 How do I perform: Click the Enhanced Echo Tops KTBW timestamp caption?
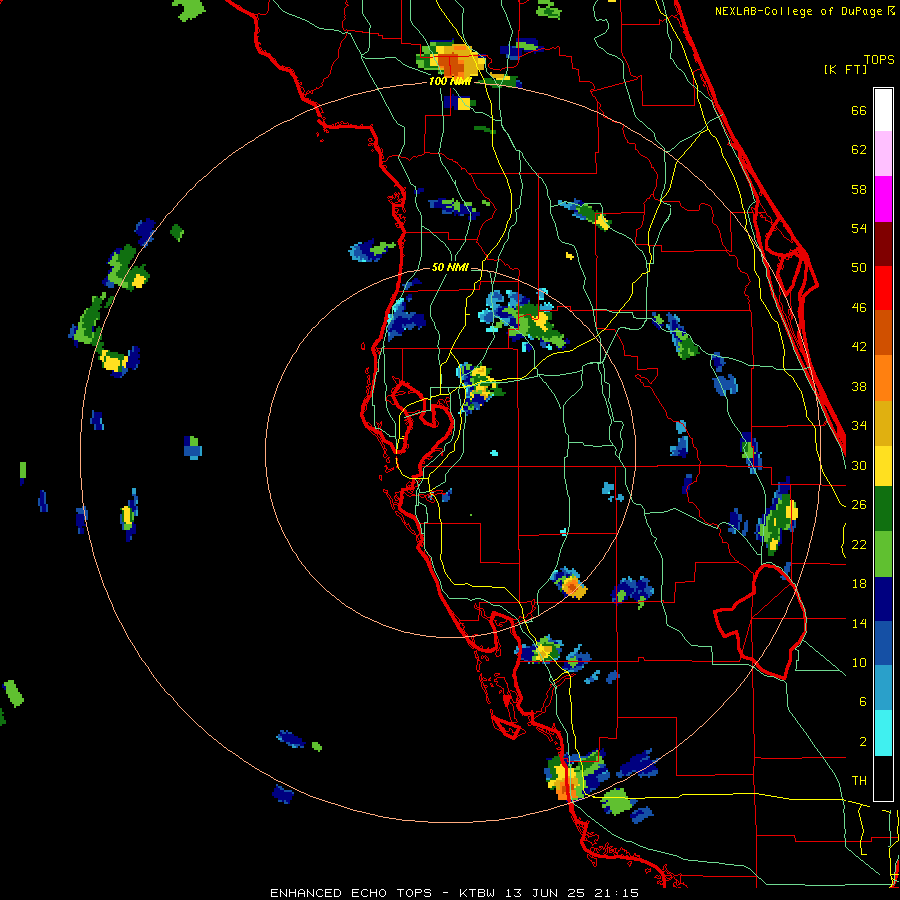[454, 893]
